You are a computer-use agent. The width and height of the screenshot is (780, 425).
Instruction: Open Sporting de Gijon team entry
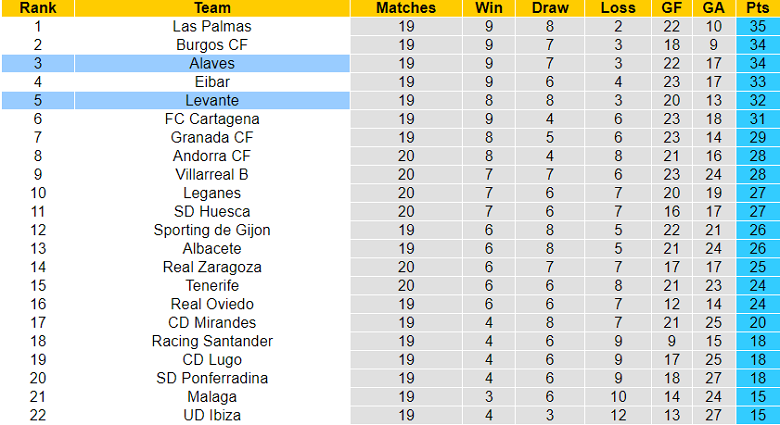tap(212, 230)
